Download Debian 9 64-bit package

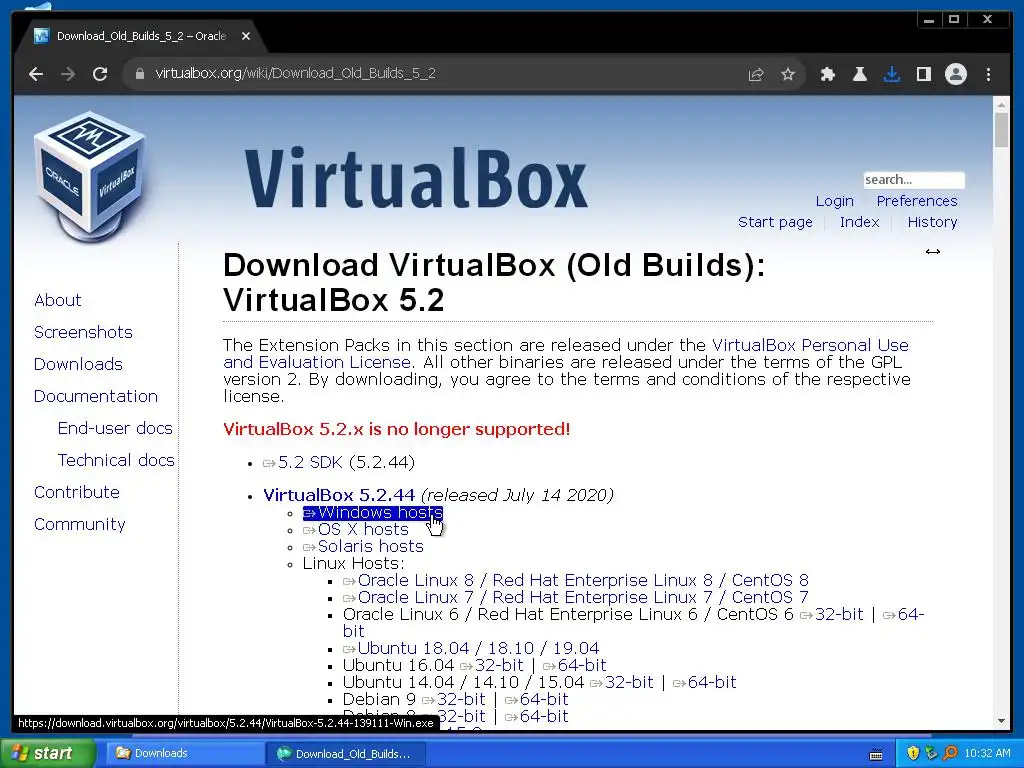536,699
